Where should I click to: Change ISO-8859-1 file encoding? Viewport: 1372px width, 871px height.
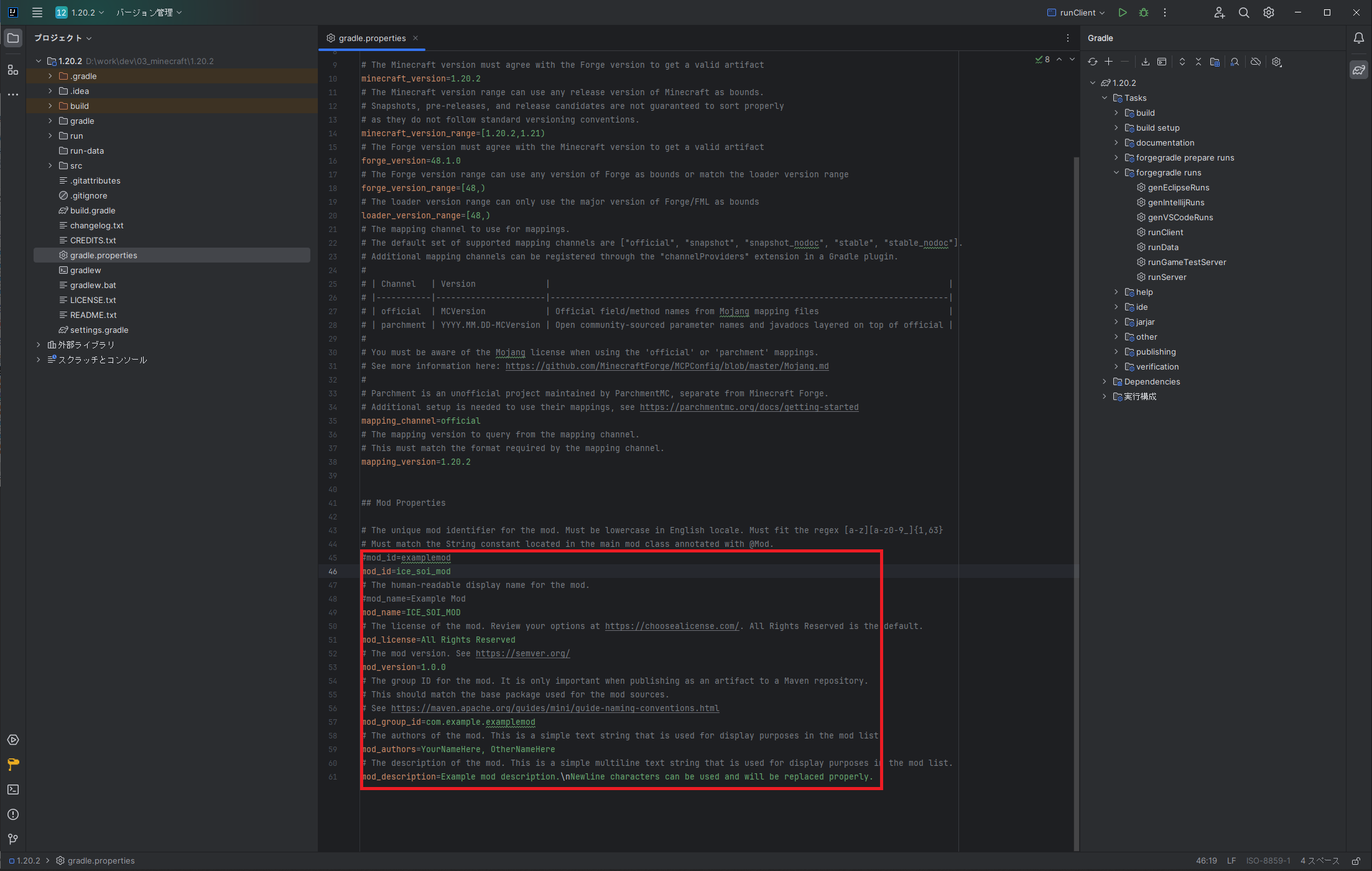pos(1268,861)
